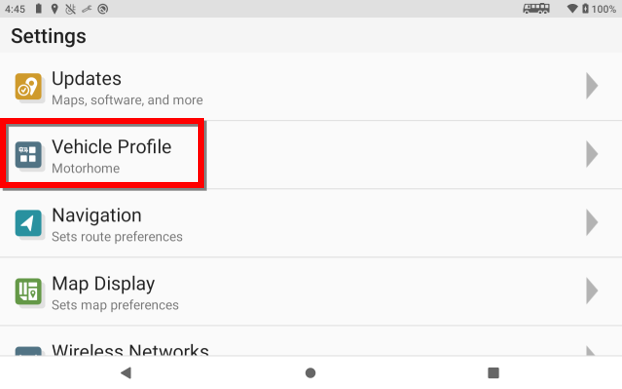
Task: Expand the Updates row chevron
Action: coord(592,86)
